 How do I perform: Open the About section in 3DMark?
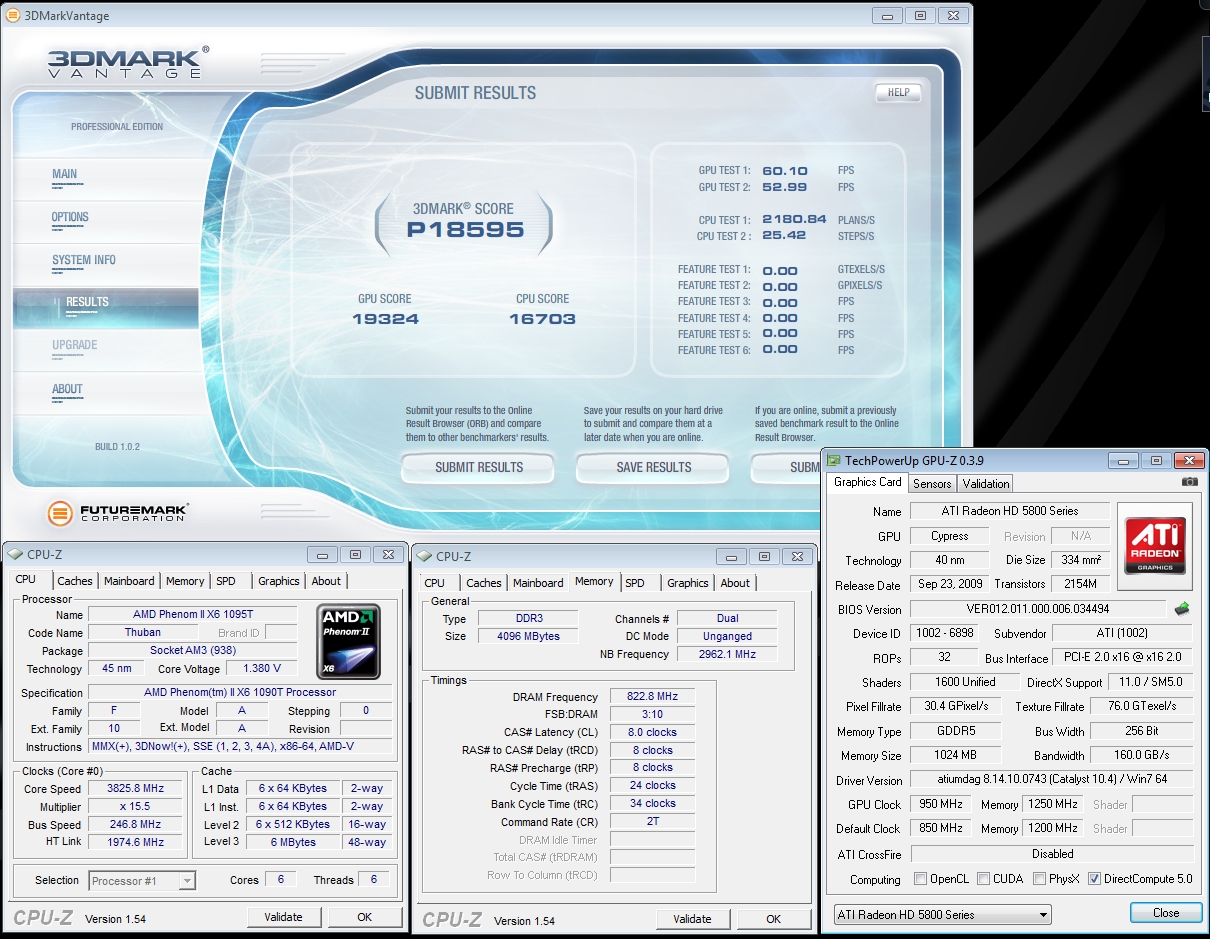[x=67, y=389]
